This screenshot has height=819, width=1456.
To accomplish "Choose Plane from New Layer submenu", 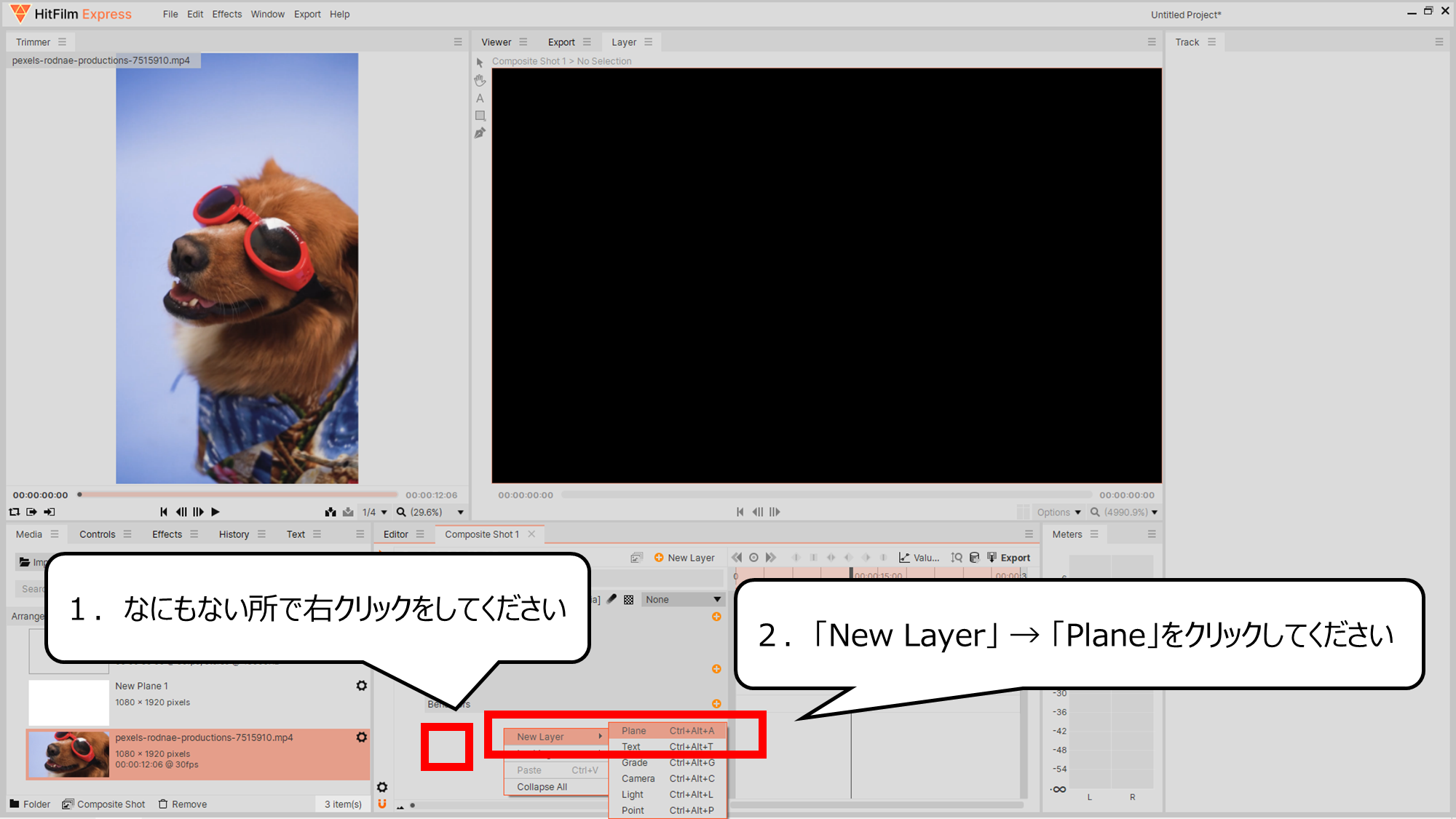I will pos(668,731).
